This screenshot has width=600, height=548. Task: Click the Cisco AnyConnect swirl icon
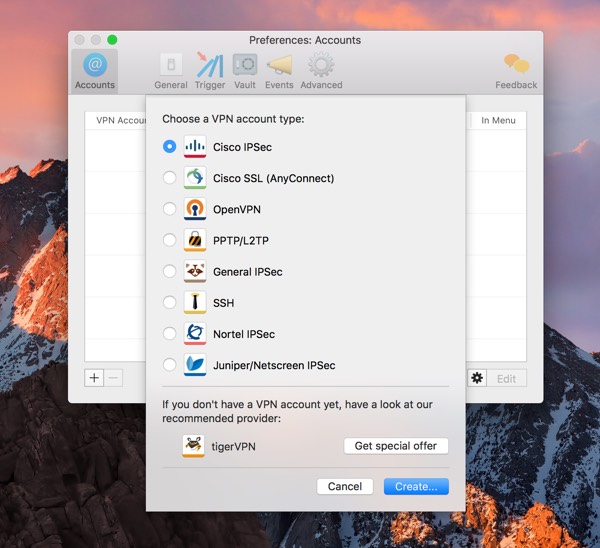[x=195, y=178]
